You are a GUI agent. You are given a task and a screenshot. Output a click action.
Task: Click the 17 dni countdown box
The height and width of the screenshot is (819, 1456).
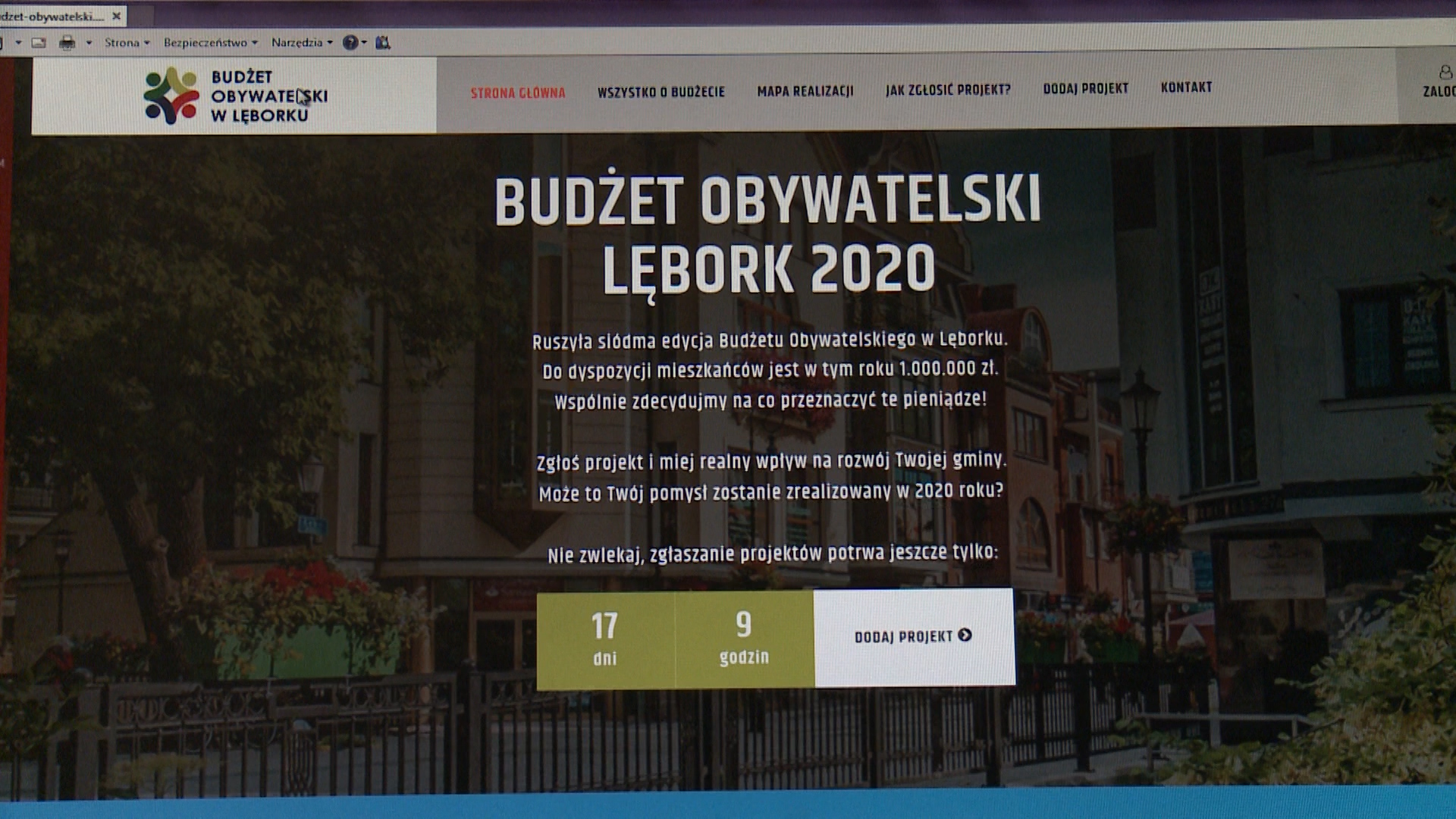tap(605, 641)
